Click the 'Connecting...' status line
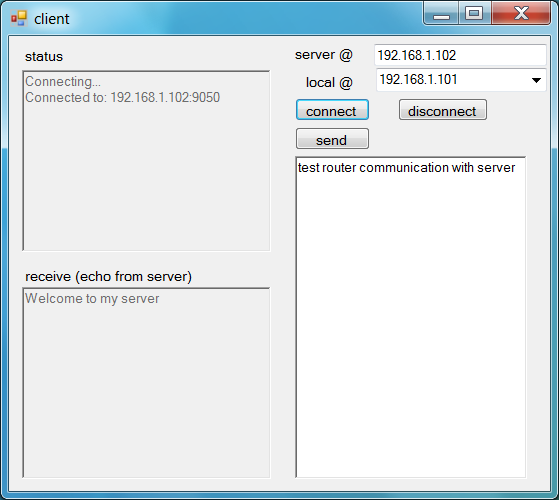This screenshot has width=559, height=500. pos(63,82)
